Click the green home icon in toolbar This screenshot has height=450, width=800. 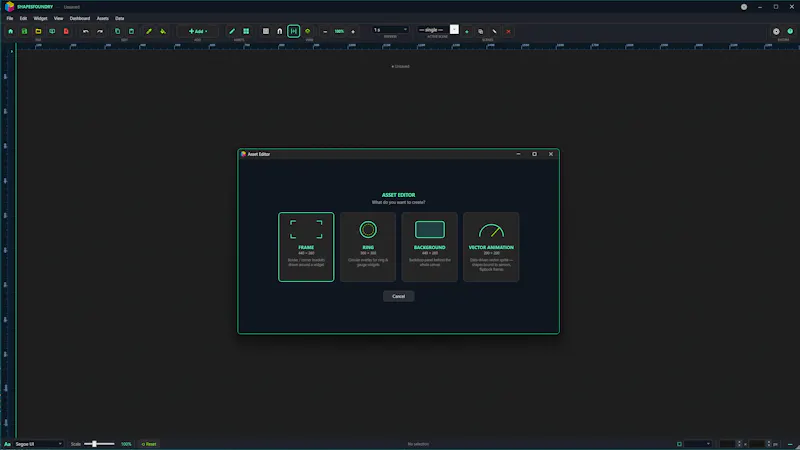pyautogui.click(x=10, y=31)
